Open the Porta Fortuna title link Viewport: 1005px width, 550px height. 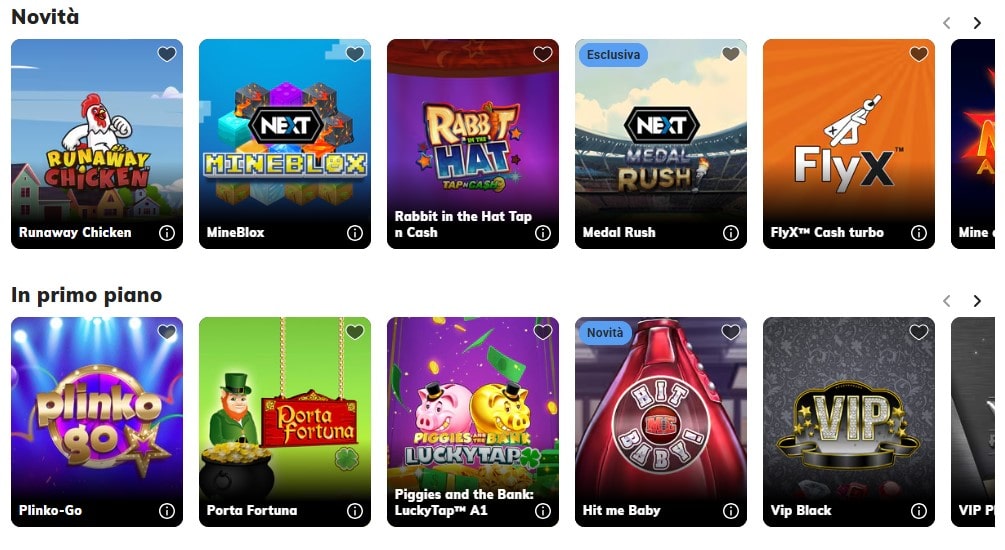[x=252, y=511]
